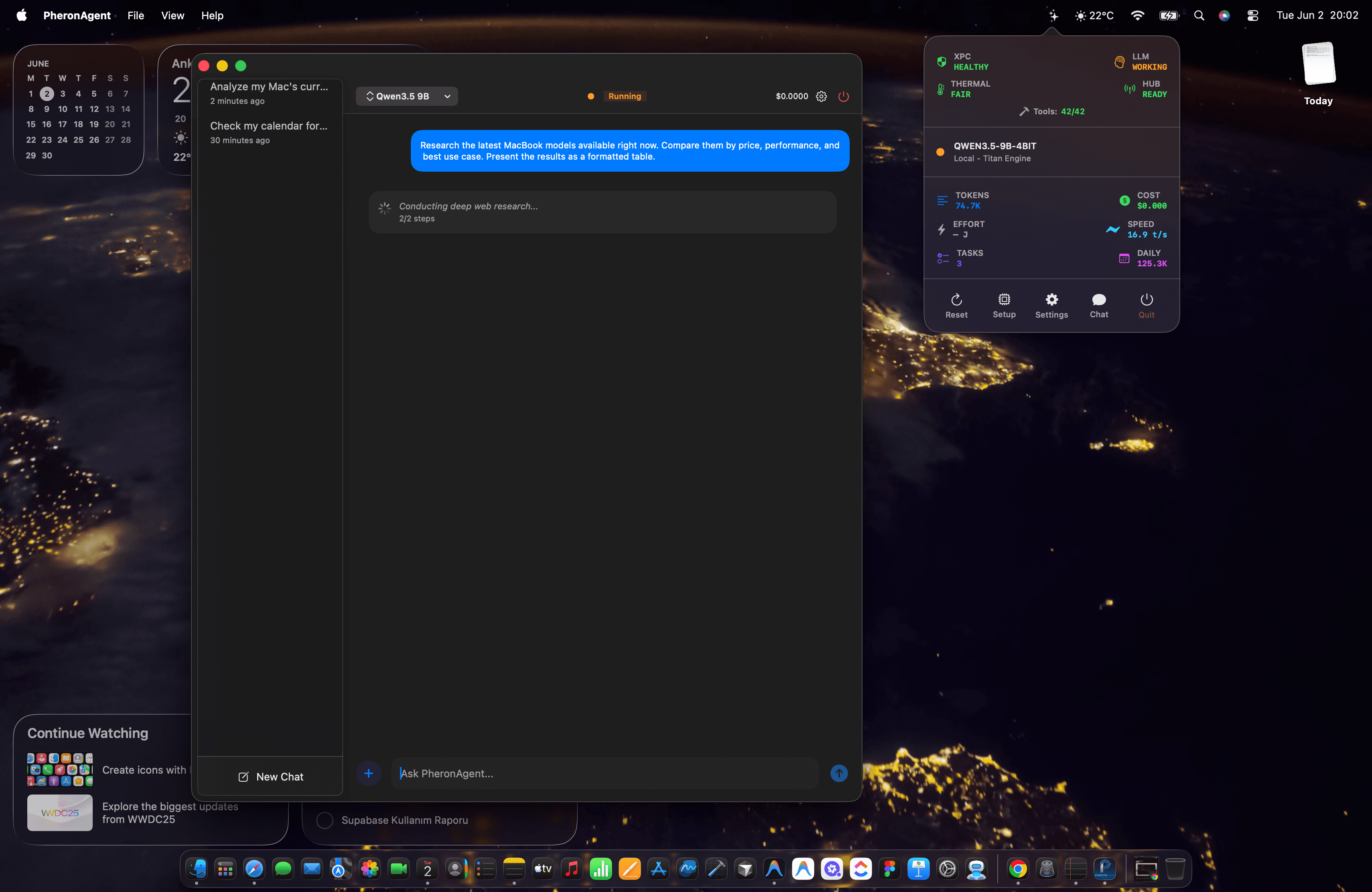Screen dimensions: 1372x892
Task: Start a New Chat
Action: tap(270, 777)
